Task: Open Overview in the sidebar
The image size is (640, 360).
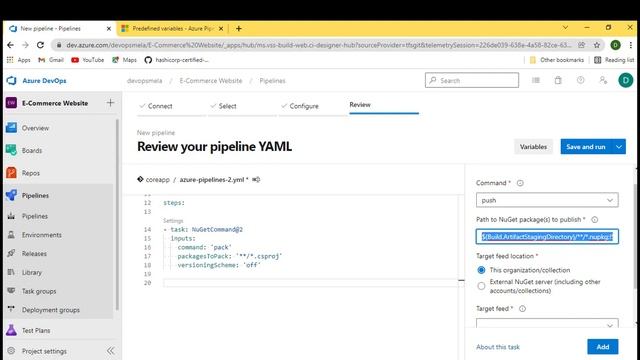Action: click(35, 128)
